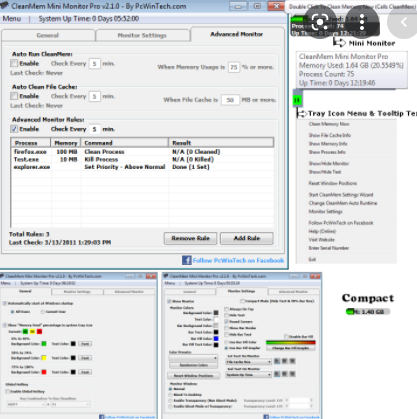Pick the blue Bar Fill Color swatch

pyautogui.click(x=216, y=338)
